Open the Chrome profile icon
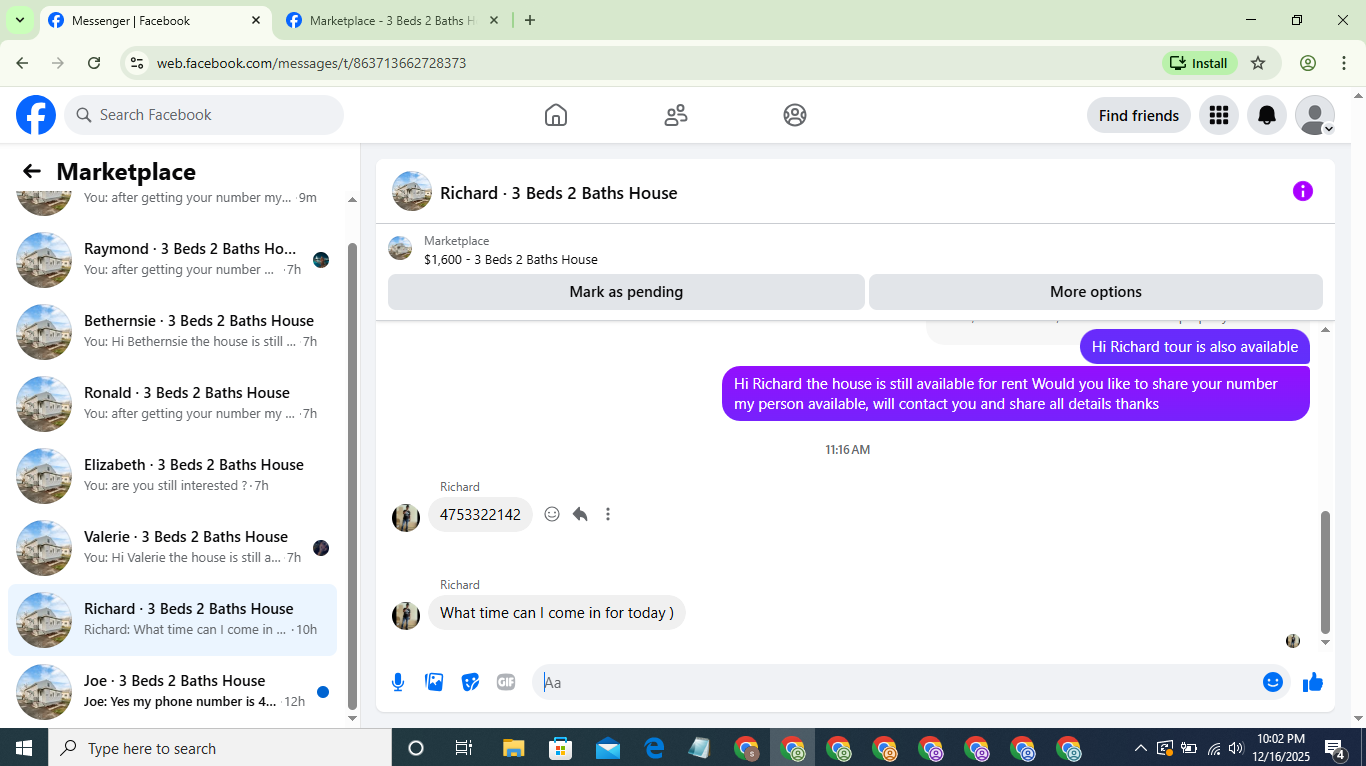Screen dimensions: 1366x766 pyautogui.click(x=1308, y=63)
